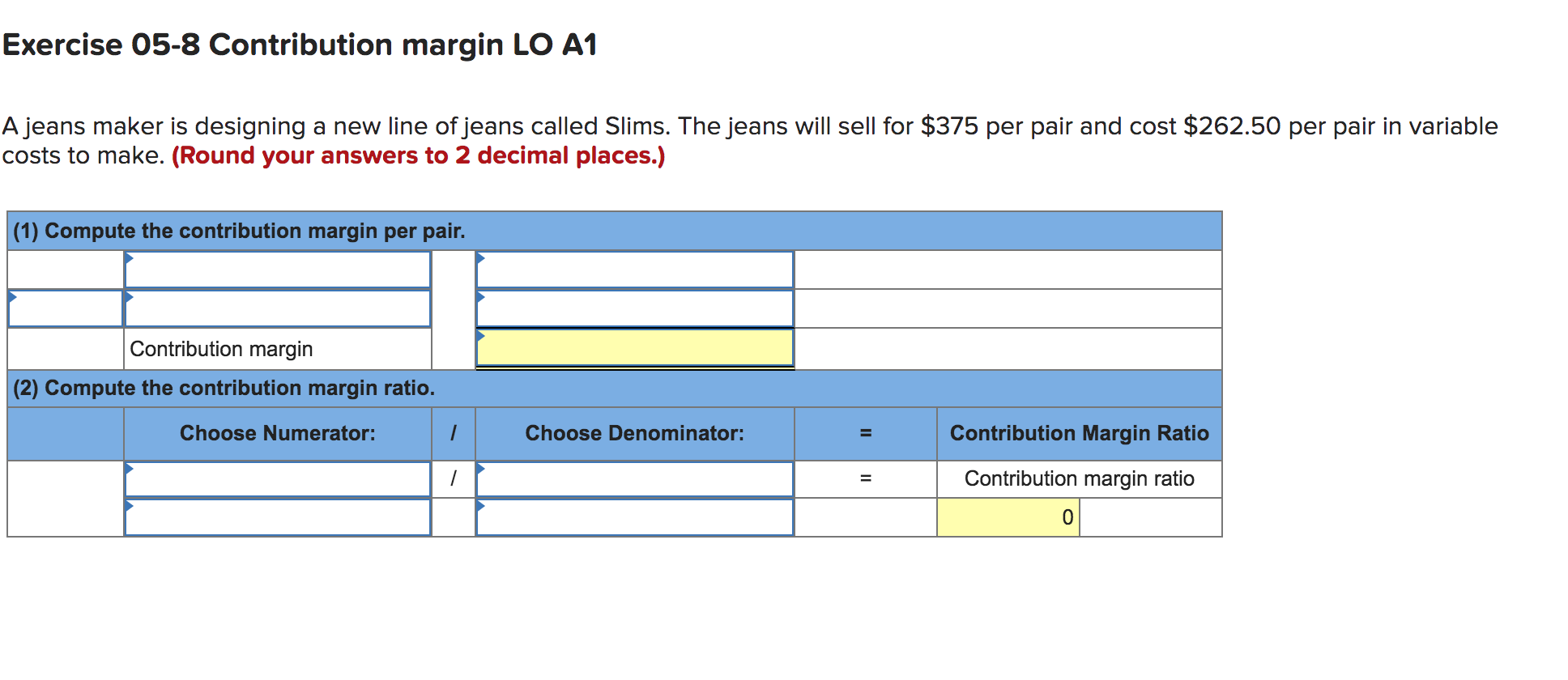
Task: Open the second Choose Numerator dropdown
Action: (278, 516)
